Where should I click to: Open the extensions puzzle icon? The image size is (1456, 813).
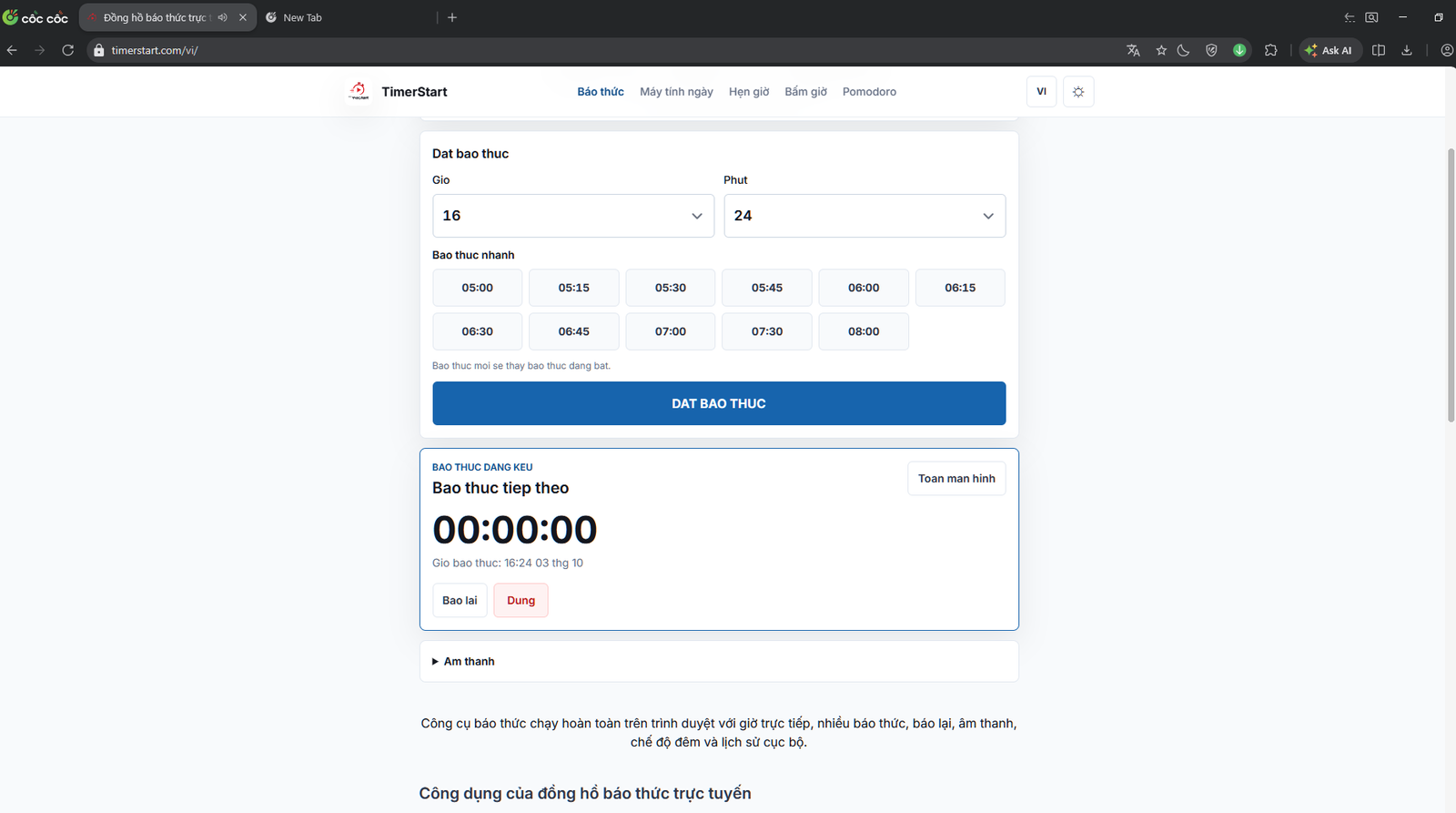1271,50
